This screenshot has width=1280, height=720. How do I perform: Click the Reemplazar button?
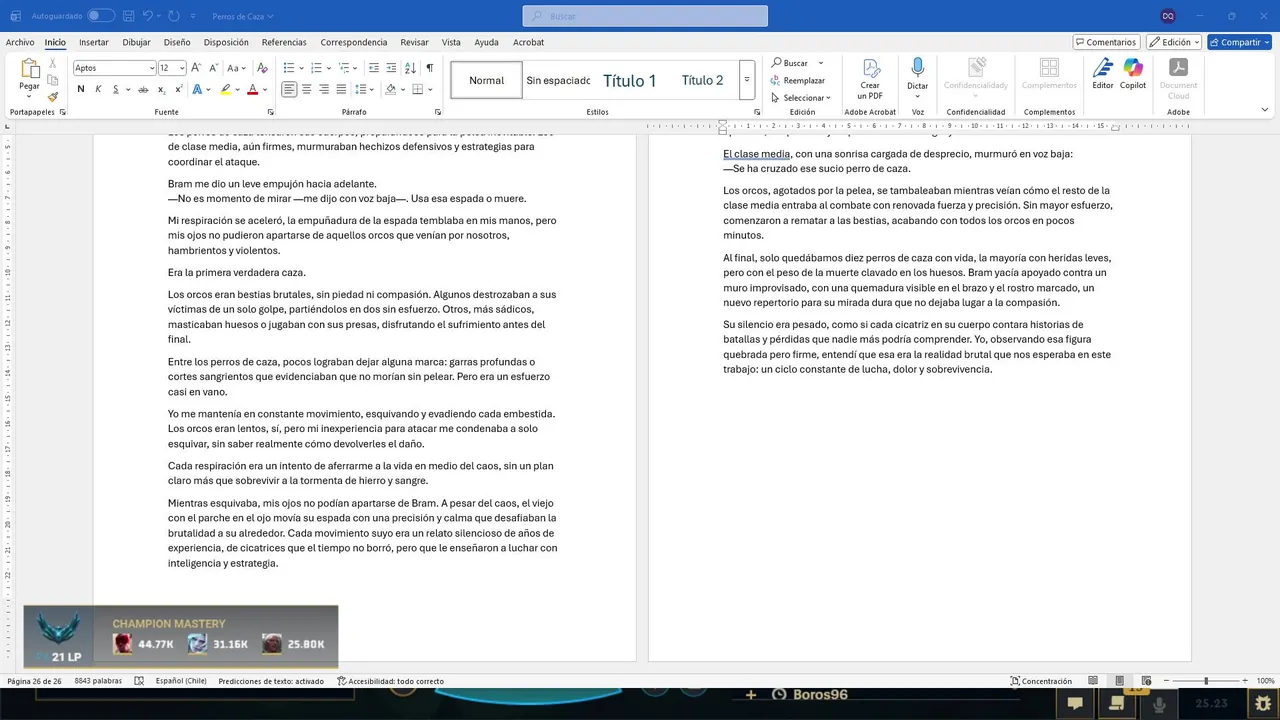tap(798, 80)
